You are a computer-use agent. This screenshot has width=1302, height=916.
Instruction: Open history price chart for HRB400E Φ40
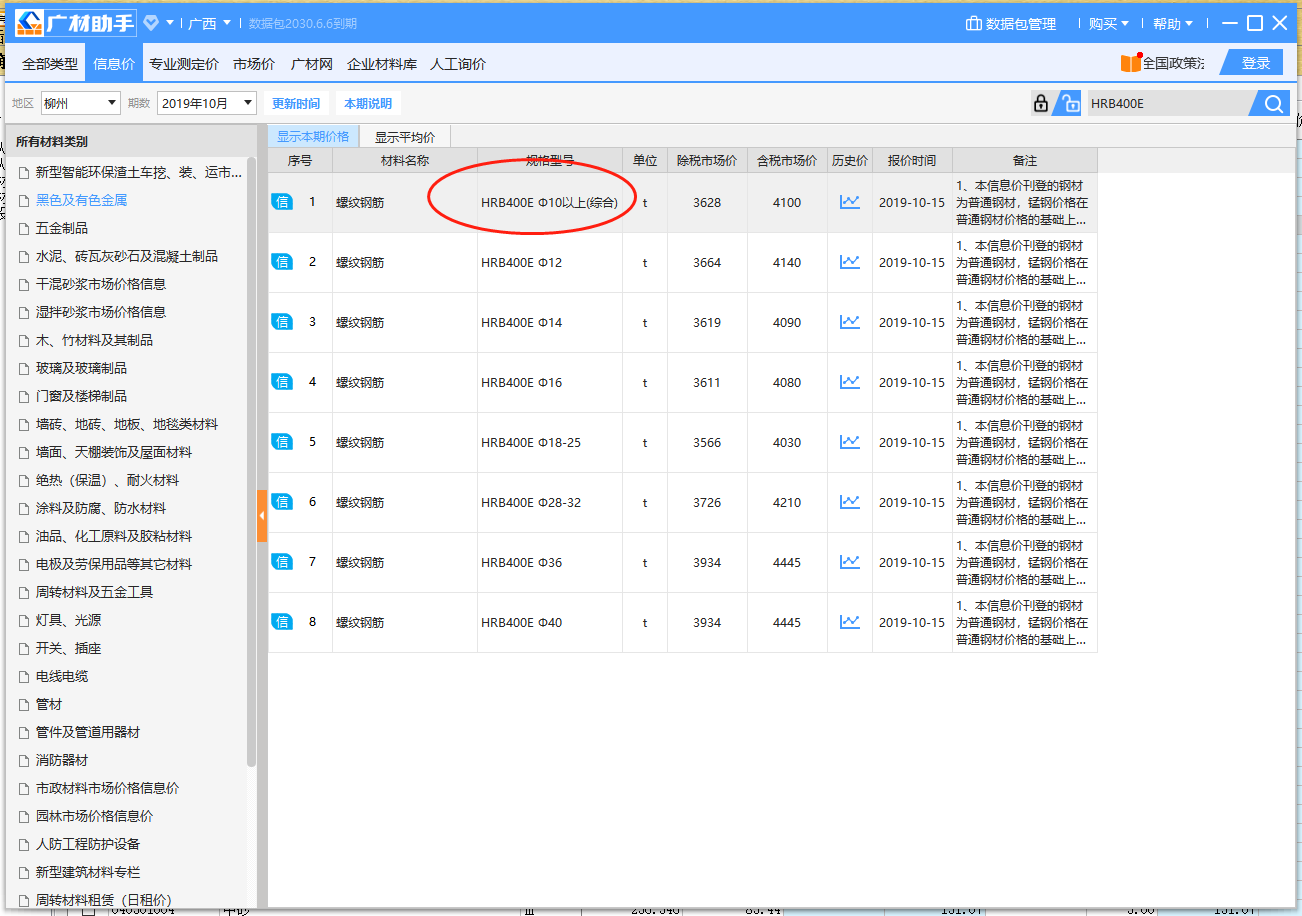coord(850,622)
